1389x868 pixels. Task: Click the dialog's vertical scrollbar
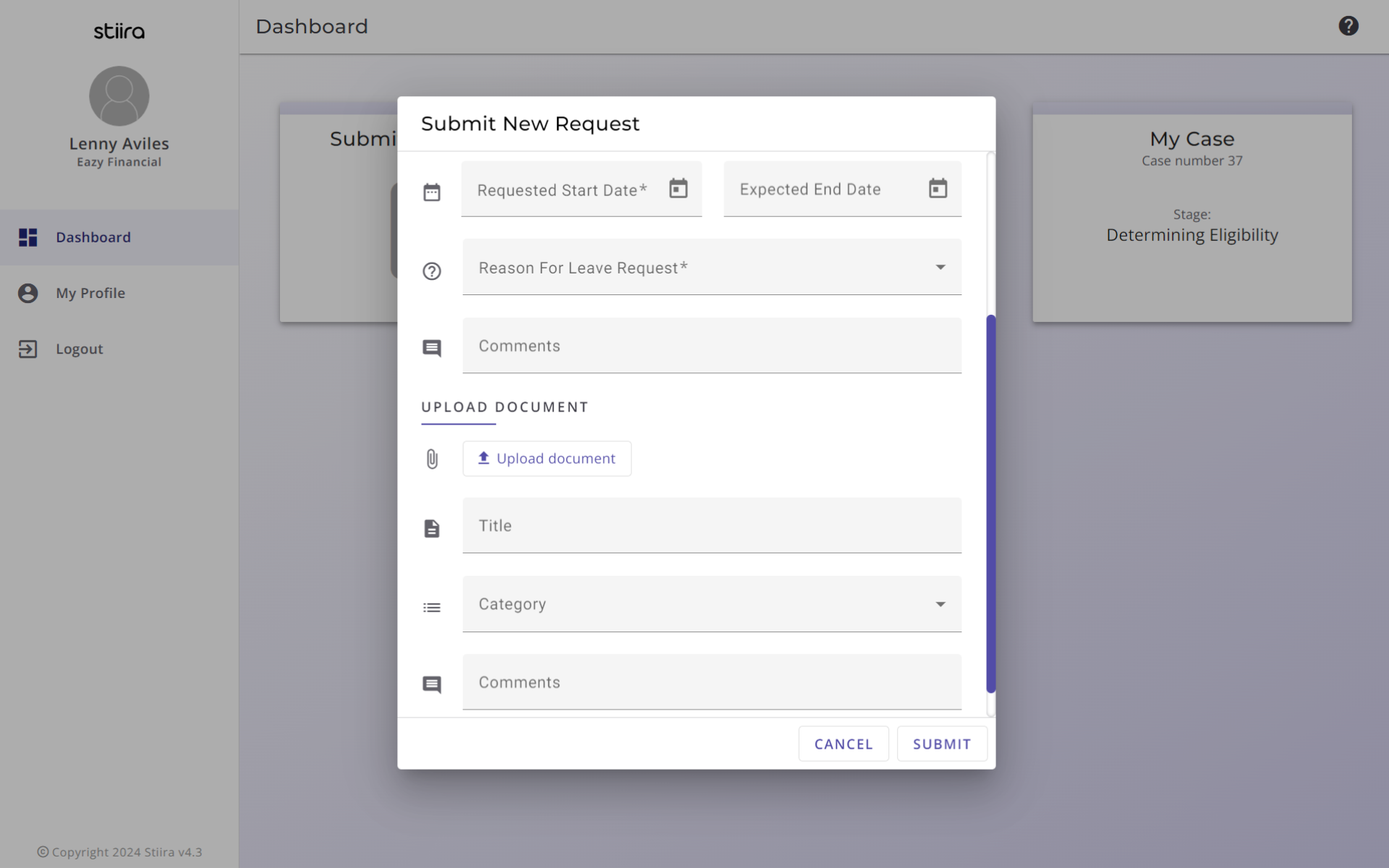(990, 503)
